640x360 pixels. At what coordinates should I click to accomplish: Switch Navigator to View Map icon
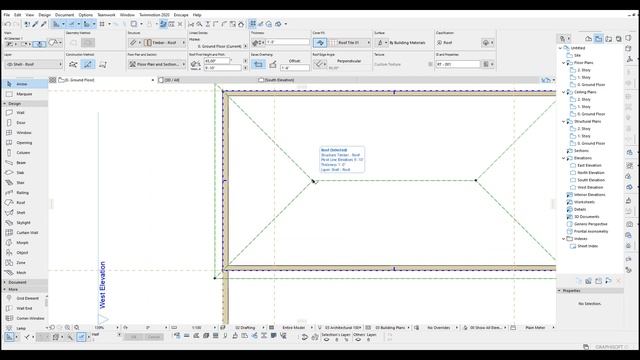[x=598, y=38]
